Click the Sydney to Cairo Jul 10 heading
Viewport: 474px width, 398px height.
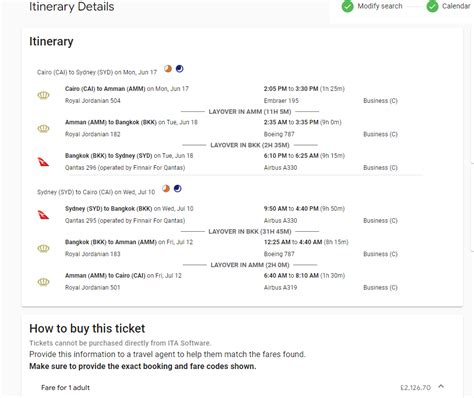(x=96, y=192)
